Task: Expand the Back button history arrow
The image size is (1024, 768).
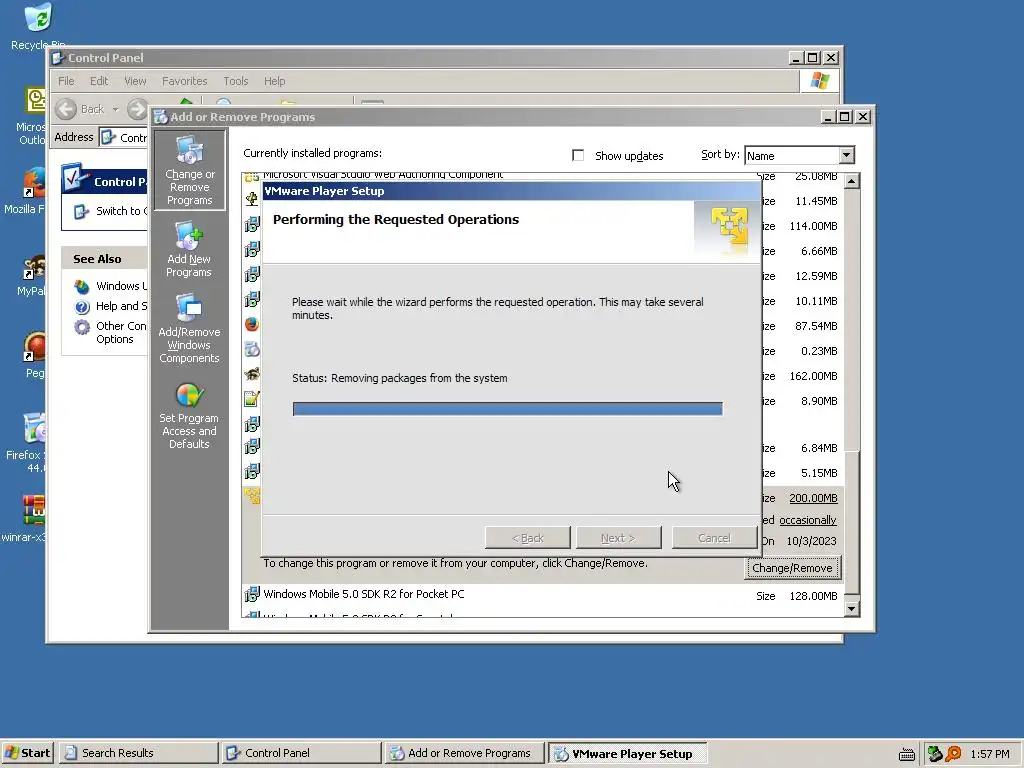Action: point(115,109)
